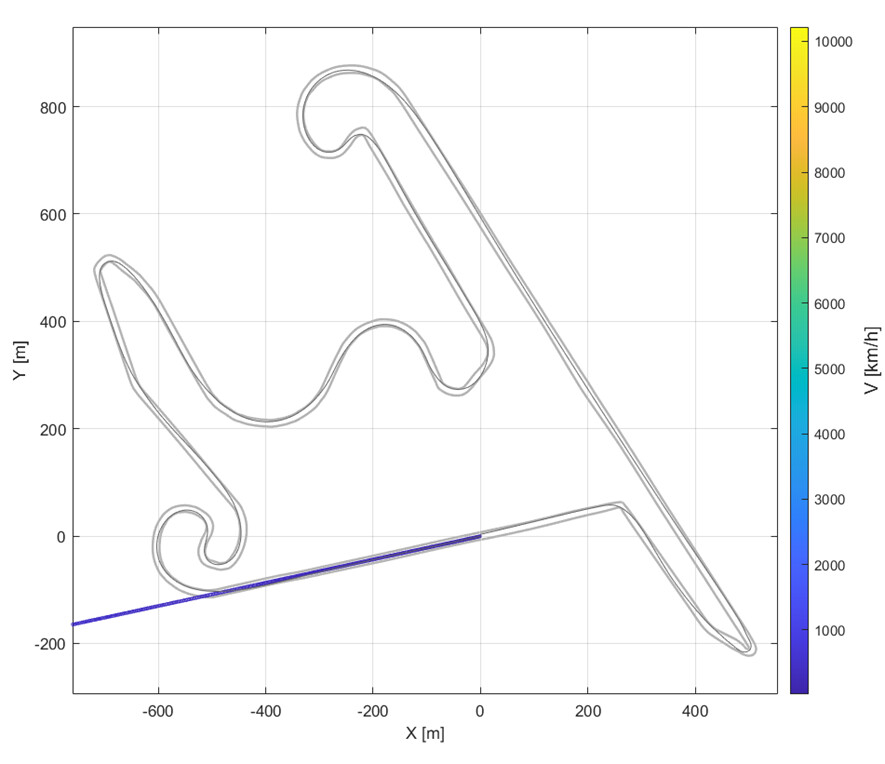Click the hairpin corner at bottom right of track
The image size is (885, 764).
[748, 648]
